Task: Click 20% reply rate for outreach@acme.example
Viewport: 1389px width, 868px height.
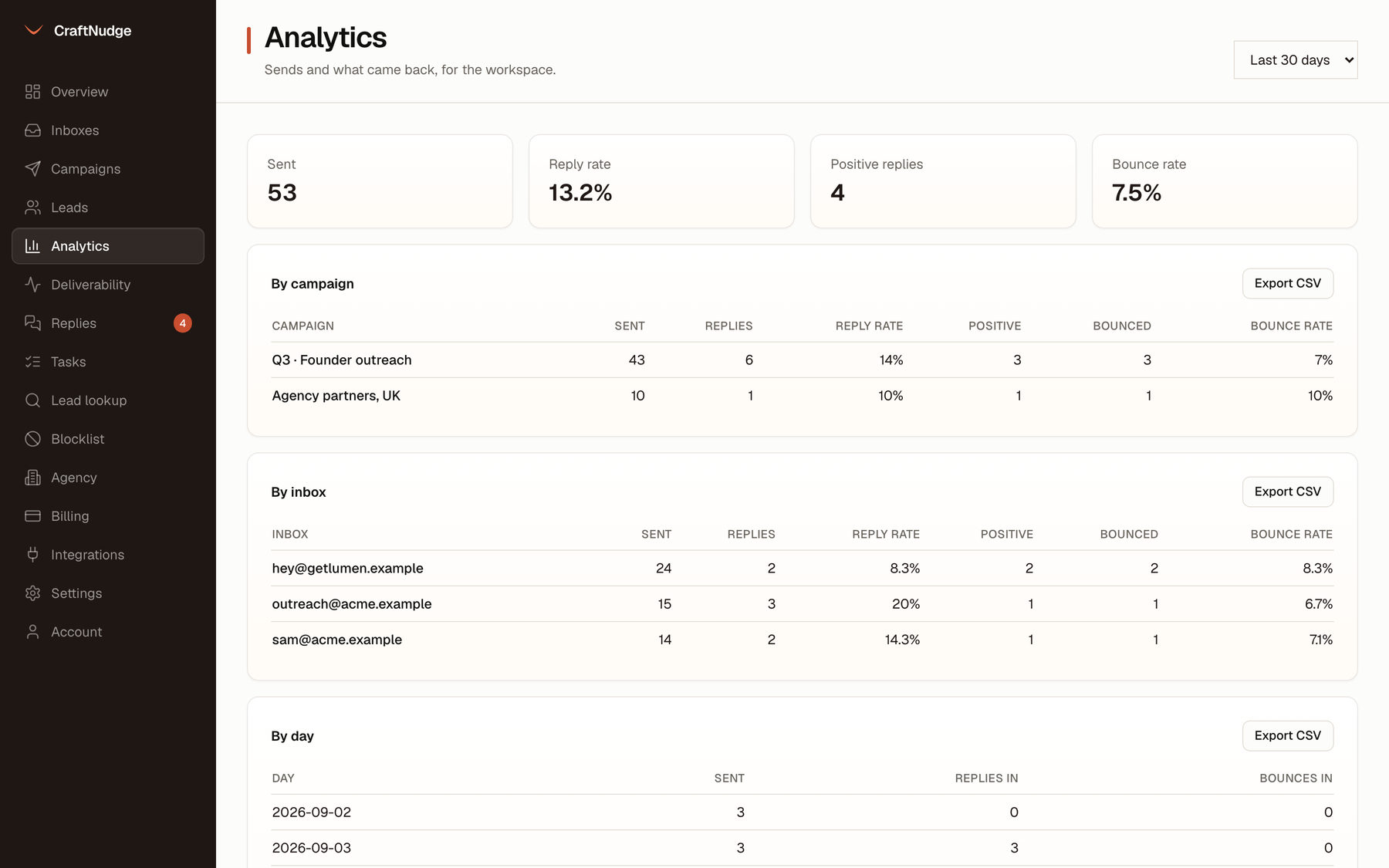Action: tap(906, 604)
